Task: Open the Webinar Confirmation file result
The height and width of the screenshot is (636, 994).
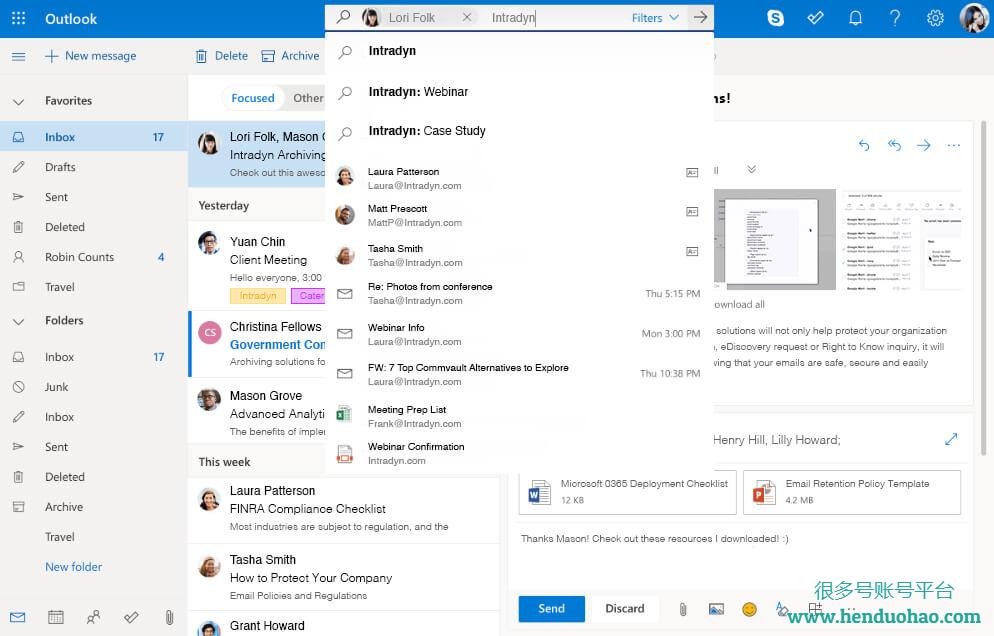Action: [519, 453]
